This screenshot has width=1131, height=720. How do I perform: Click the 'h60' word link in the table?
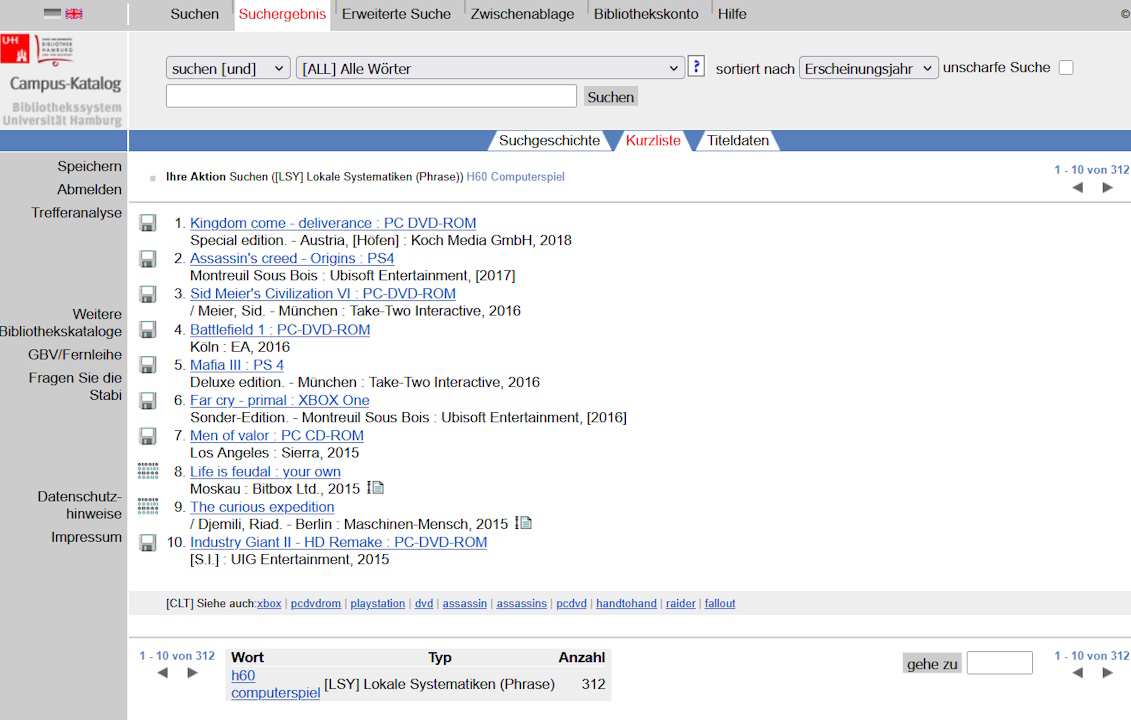click(x=243, y=676)
